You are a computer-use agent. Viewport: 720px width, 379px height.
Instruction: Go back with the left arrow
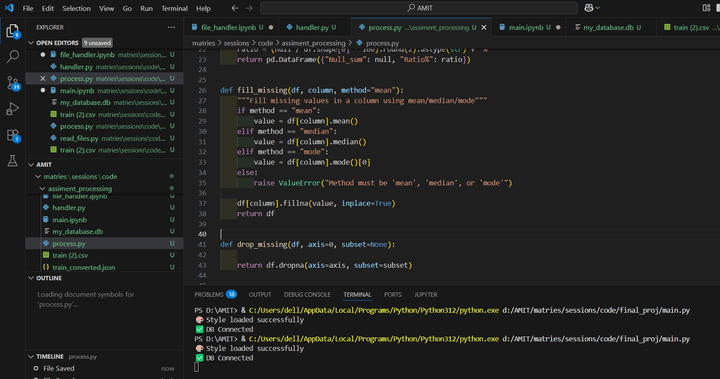[235, 8]
